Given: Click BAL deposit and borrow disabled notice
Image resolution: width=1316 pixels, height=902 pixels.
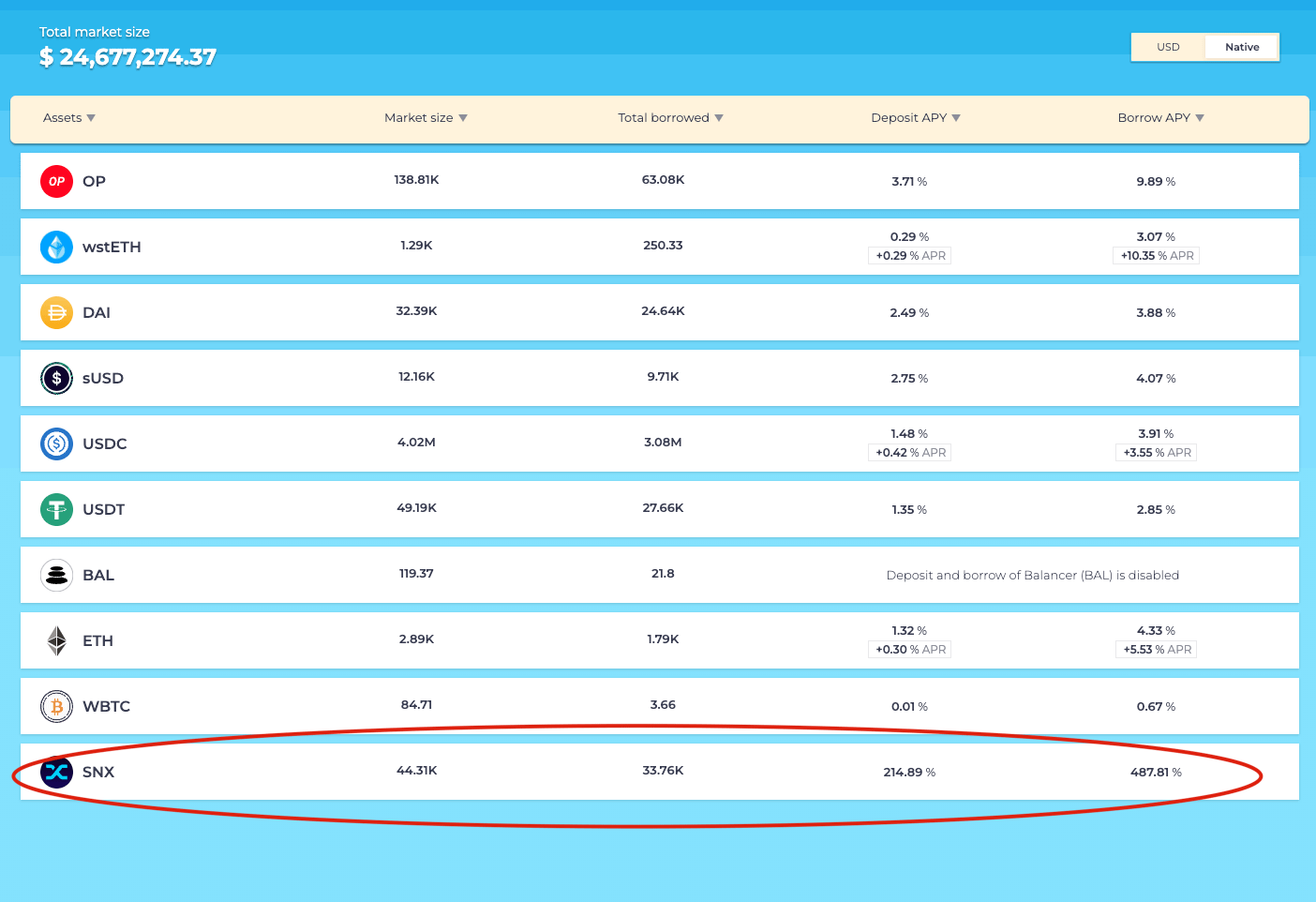Looking at the screenshot, I should click(x=1033, y=575).
